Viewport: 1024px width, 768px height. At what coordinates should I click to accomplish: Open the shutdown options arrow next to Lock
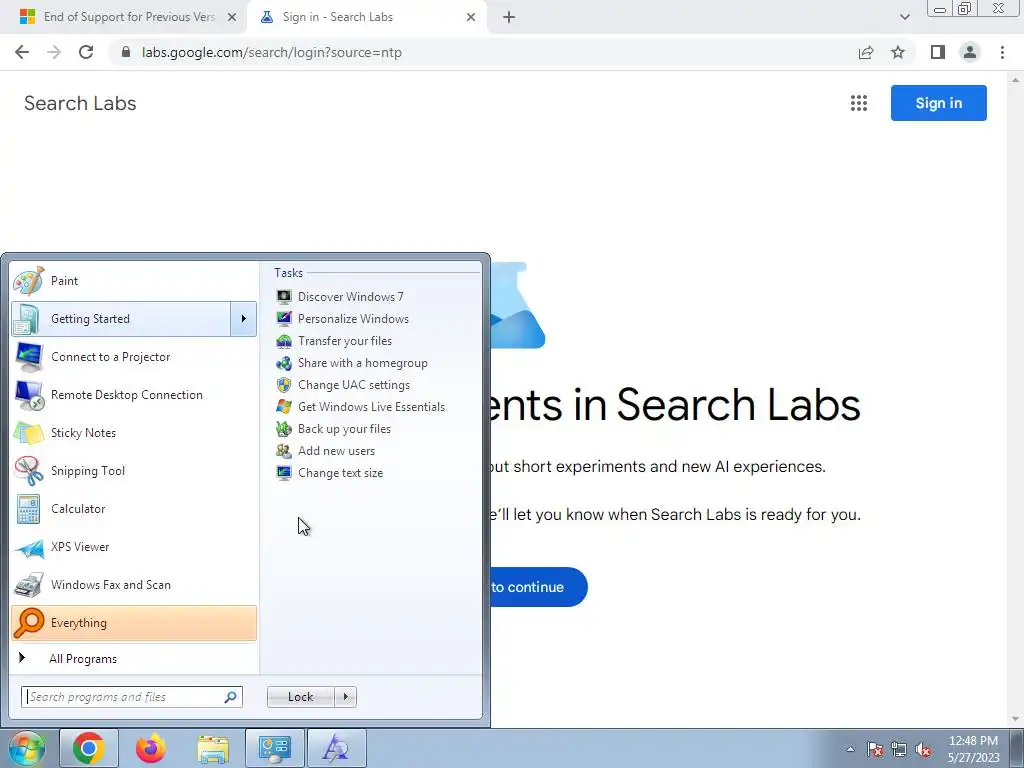(x=345, y=697)
